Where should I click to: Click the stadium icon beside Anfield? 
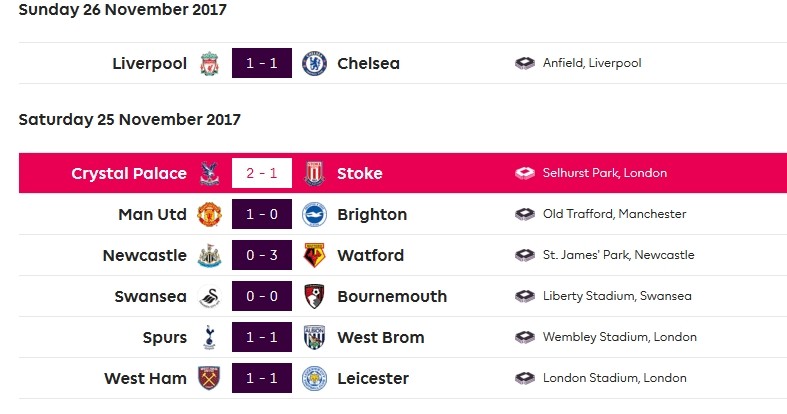(x=525, y=63)
